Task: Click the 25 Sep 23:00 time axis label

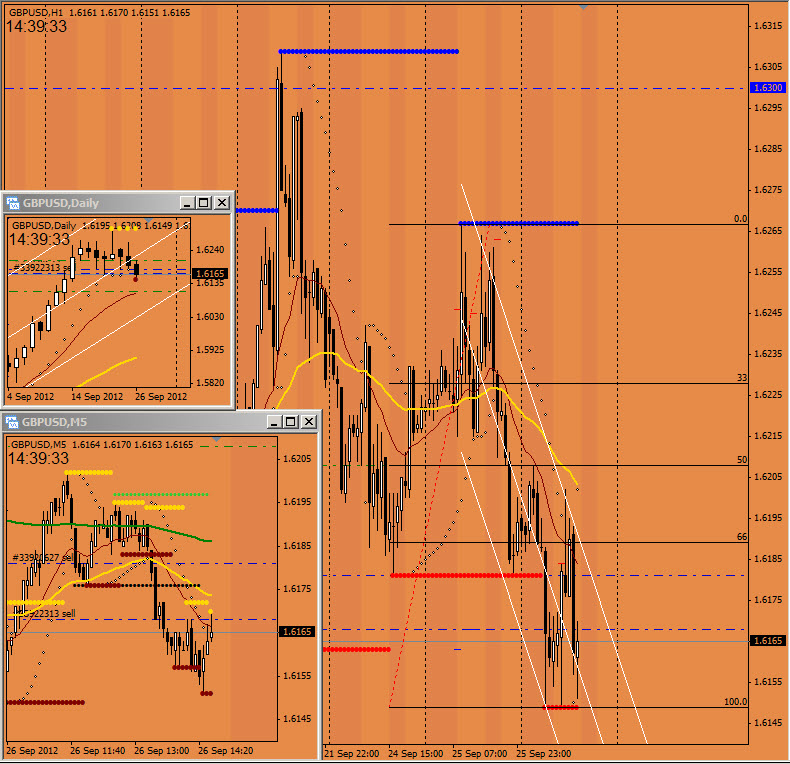Action: [x=544, y=753]
